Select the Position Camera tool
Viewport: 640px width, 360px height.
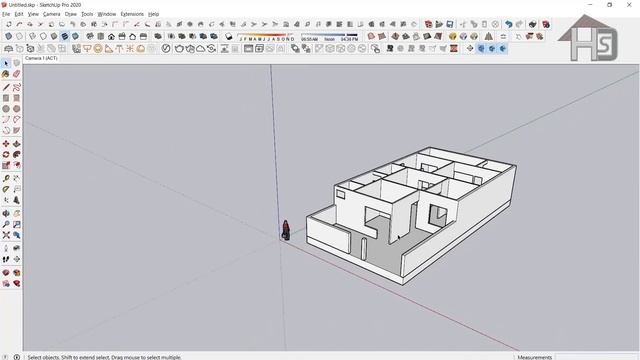coord(6,248)
